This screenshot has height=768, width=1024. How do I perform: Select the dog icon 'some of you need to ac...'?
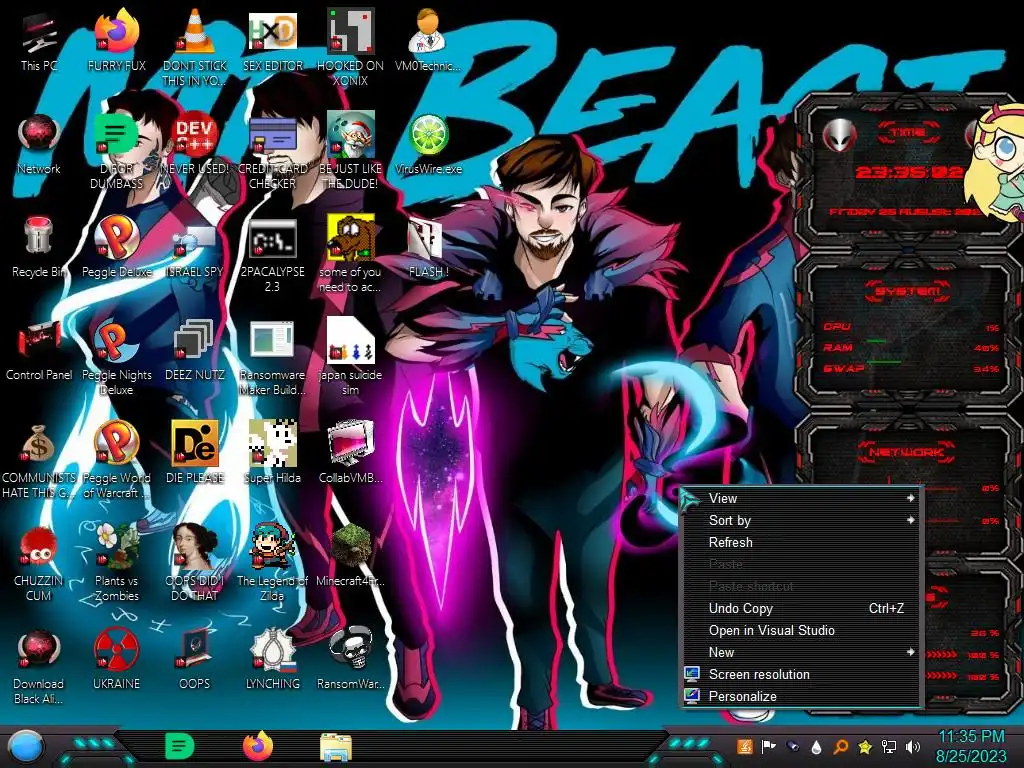(351, 238)
